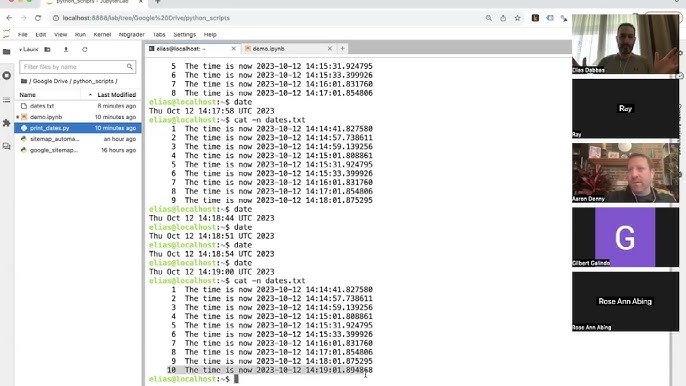
Task: Open the Edit menu
Action: pyautogui.click(x=41, y=35)
